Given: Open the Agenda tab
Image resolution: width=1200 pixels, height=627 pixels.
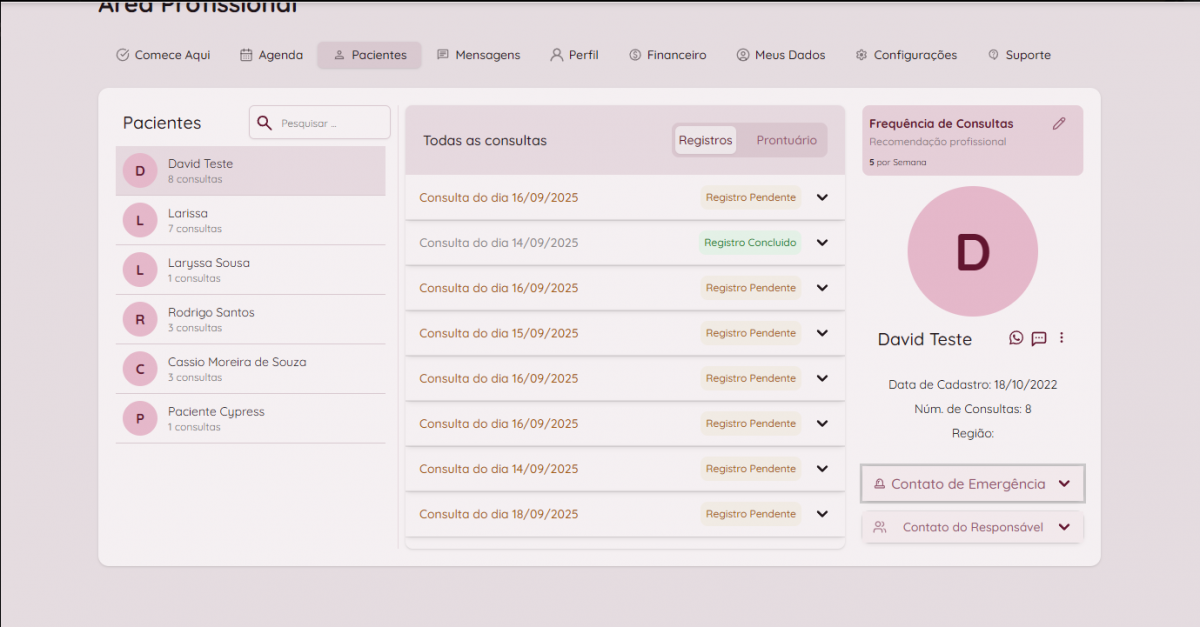Looking at the screenshot, I should coord(271,55).
